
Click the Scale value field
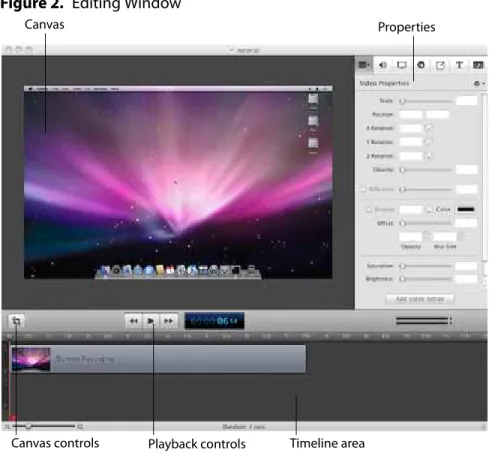(x=466, y=101)
